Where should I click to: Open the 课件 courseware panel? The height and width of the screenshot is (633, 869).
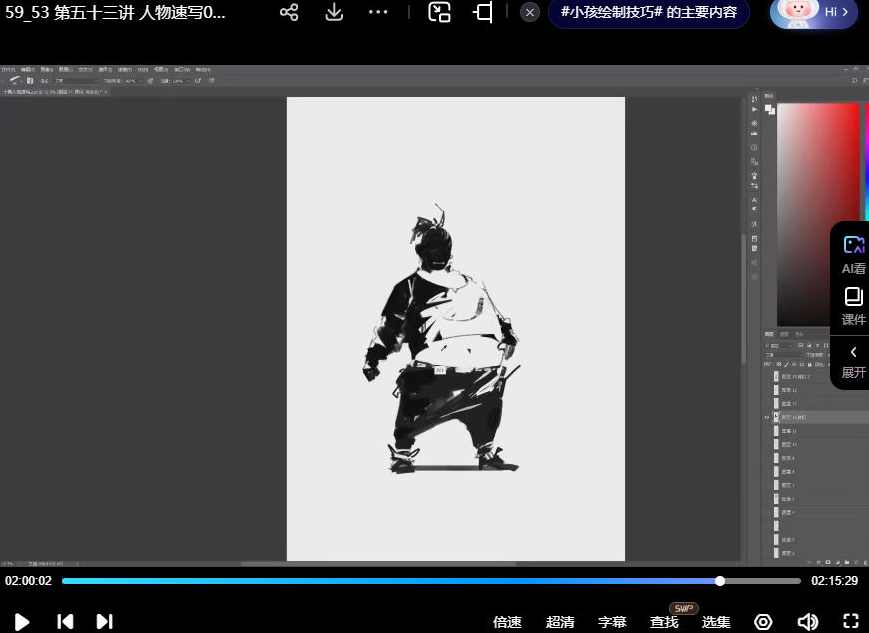pos(853,306)
